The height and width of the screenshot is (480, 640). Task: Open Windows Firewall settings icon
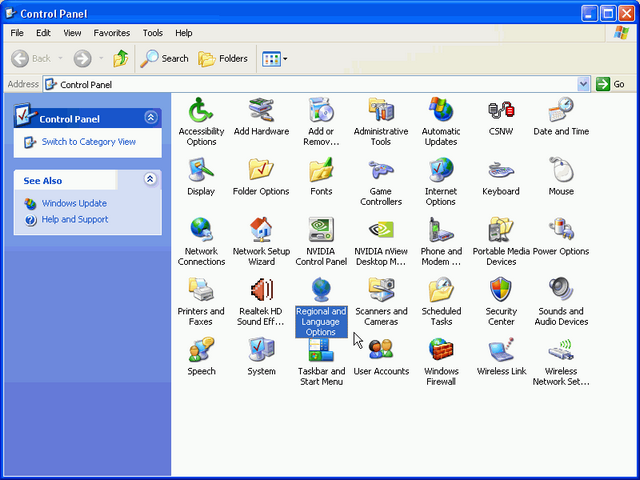pos(441,350)
